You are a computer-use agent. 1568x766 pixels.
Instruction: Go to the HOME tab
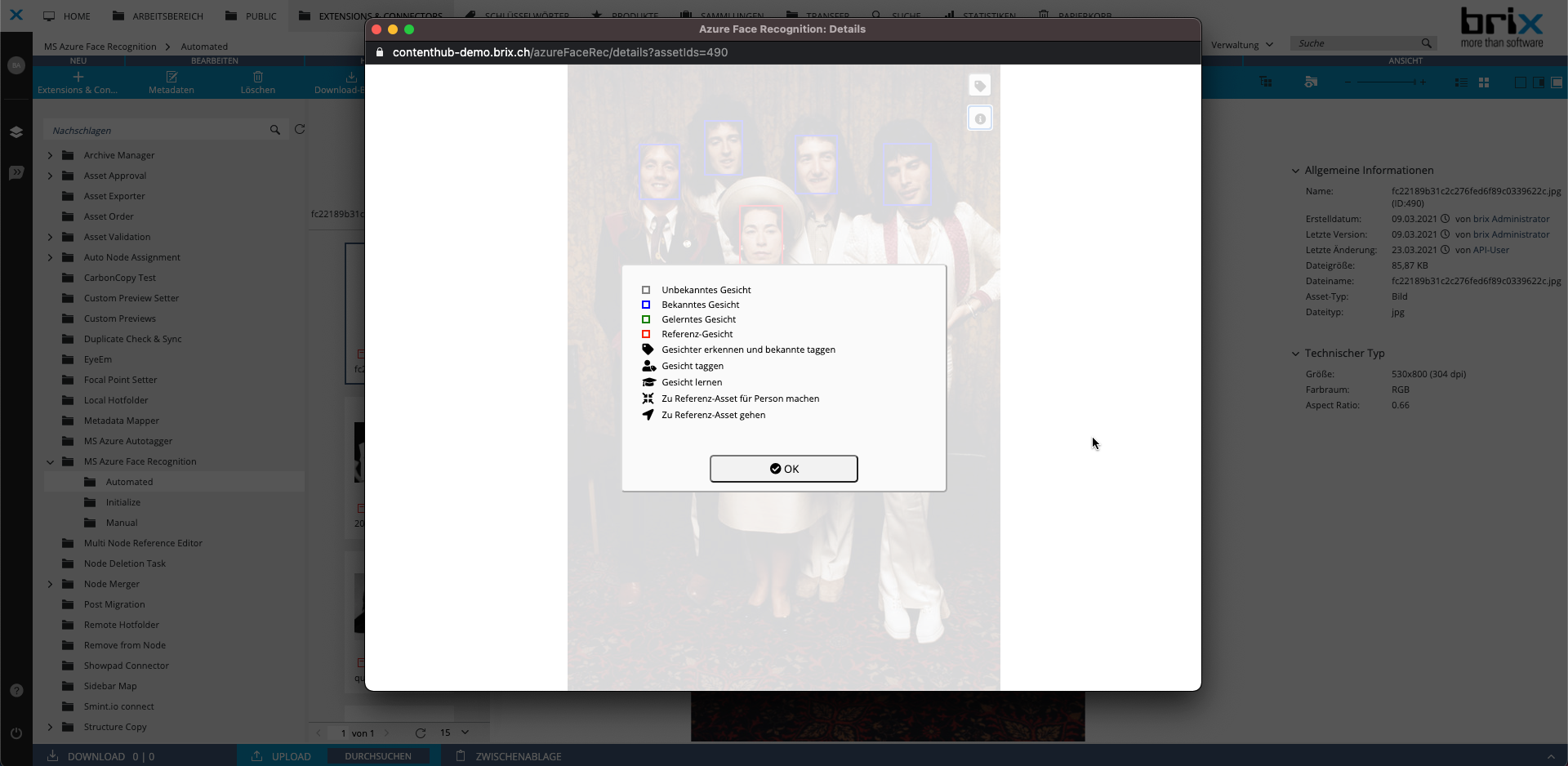point(67,16)
